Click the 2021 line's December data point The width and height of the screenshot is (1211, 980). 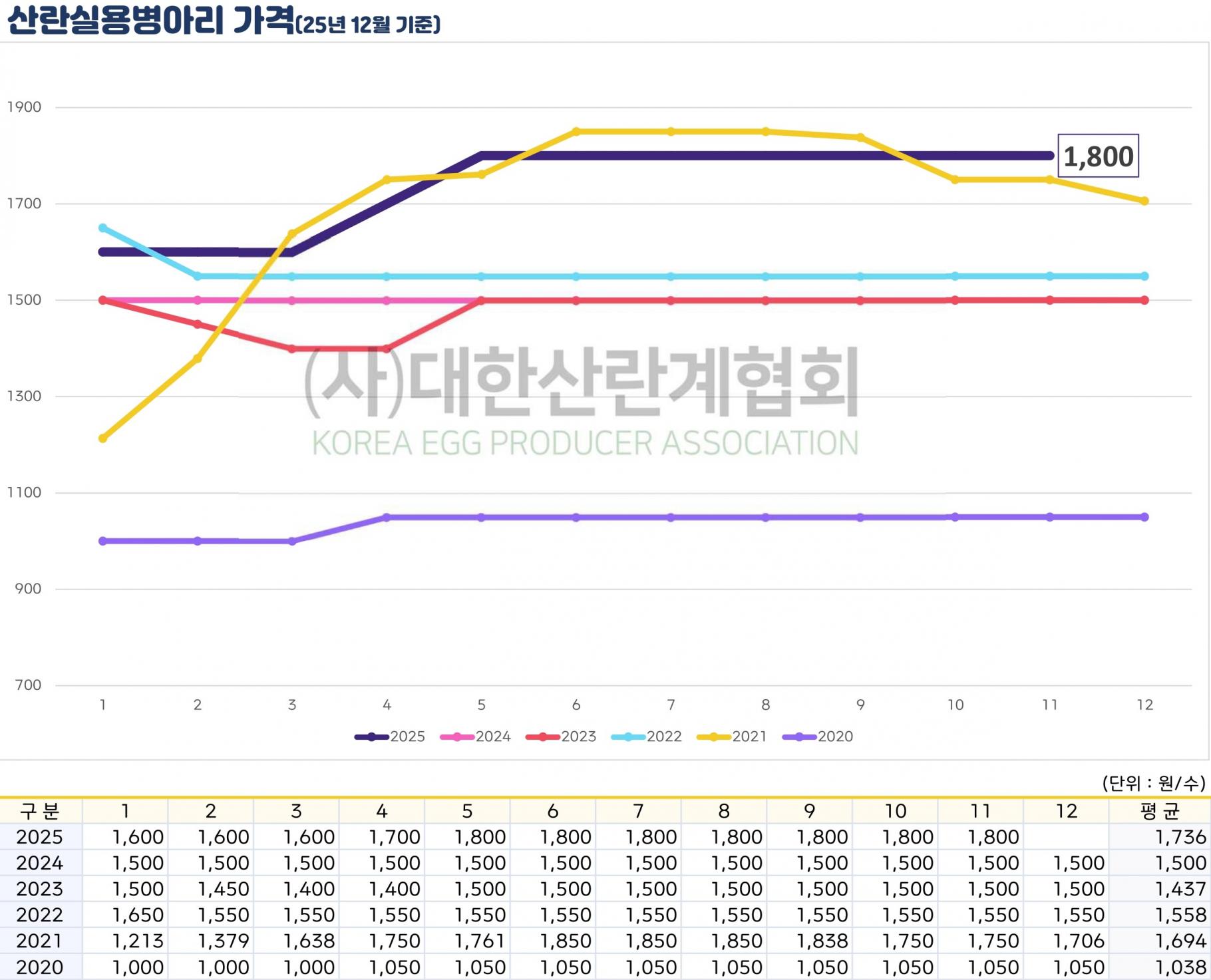click(1144, 201)
